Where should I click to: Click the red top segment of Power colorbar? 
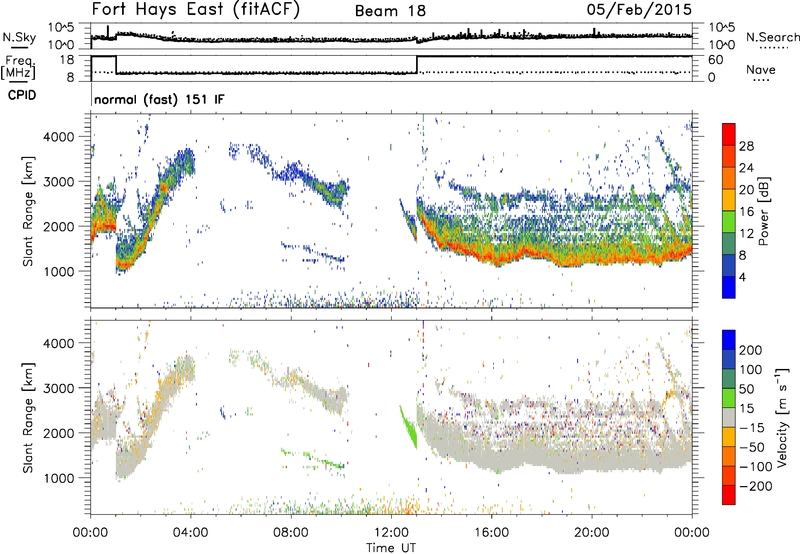point(729,134)
